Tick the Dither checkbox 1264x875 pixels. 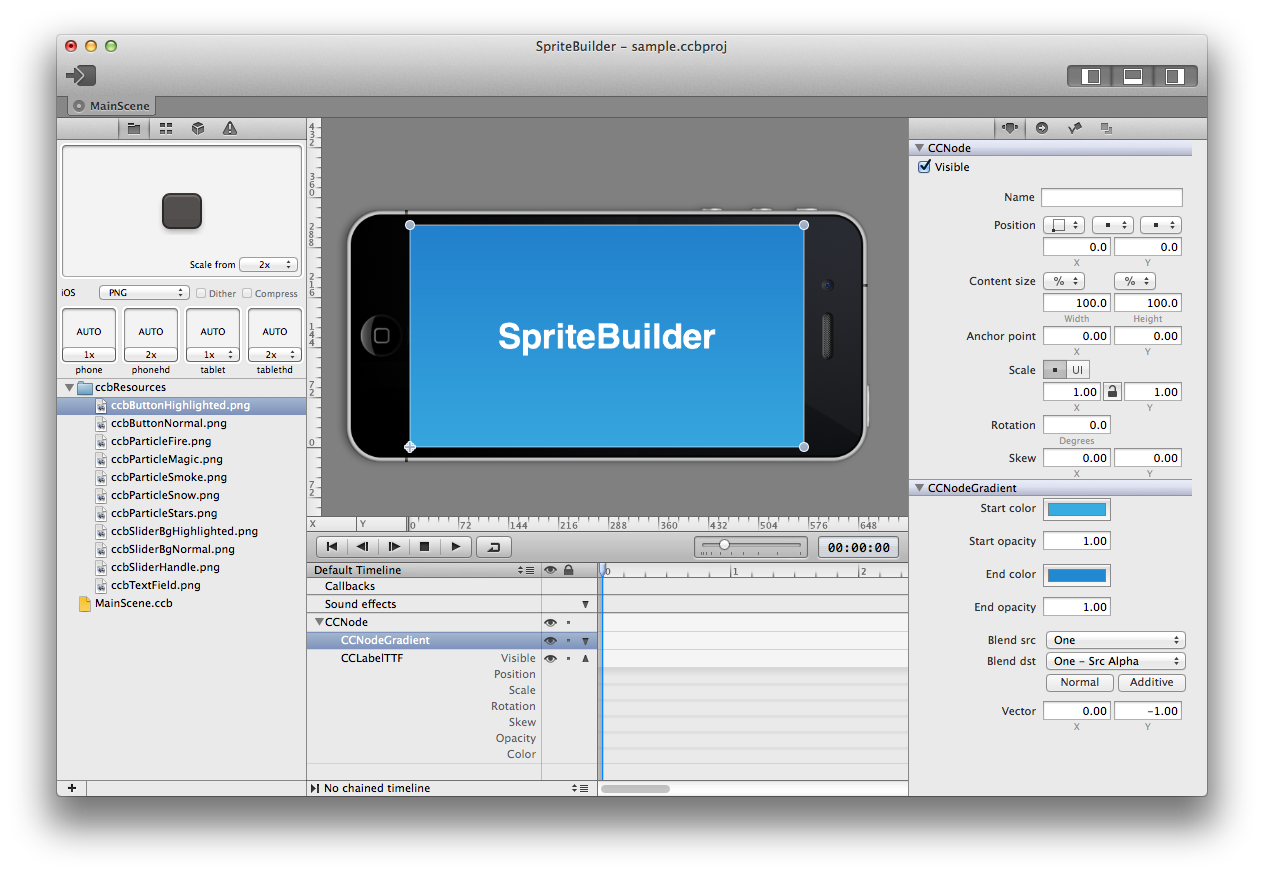point(201,293)
